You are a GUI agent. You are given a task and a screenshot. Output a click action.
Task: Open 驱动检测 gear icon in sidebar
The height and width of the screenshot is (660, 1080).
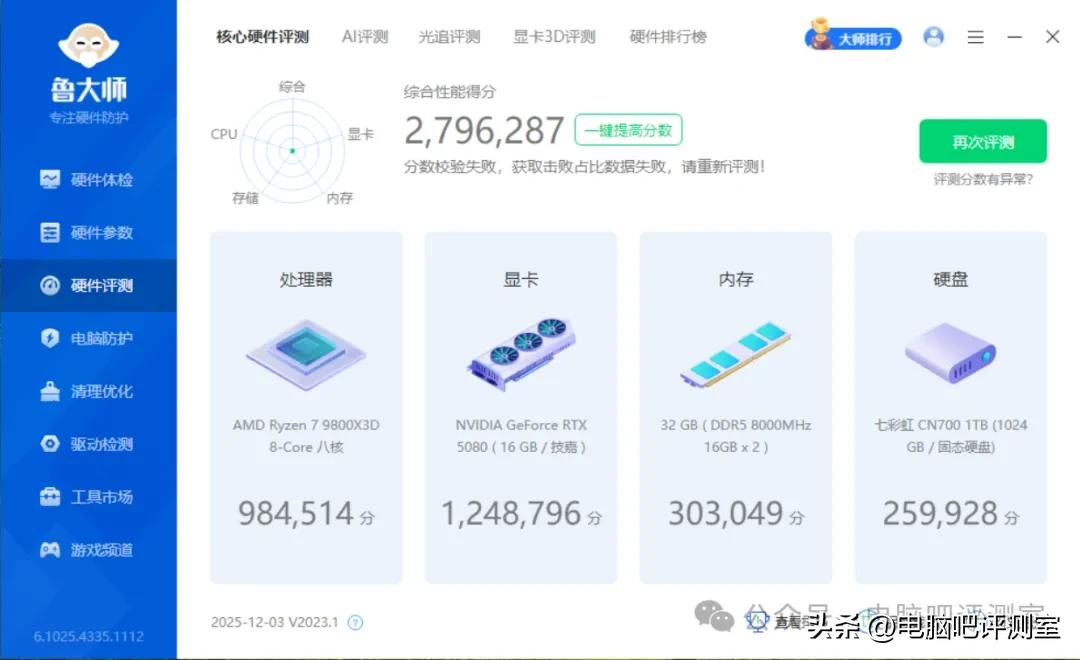click(x=50, y=444)
